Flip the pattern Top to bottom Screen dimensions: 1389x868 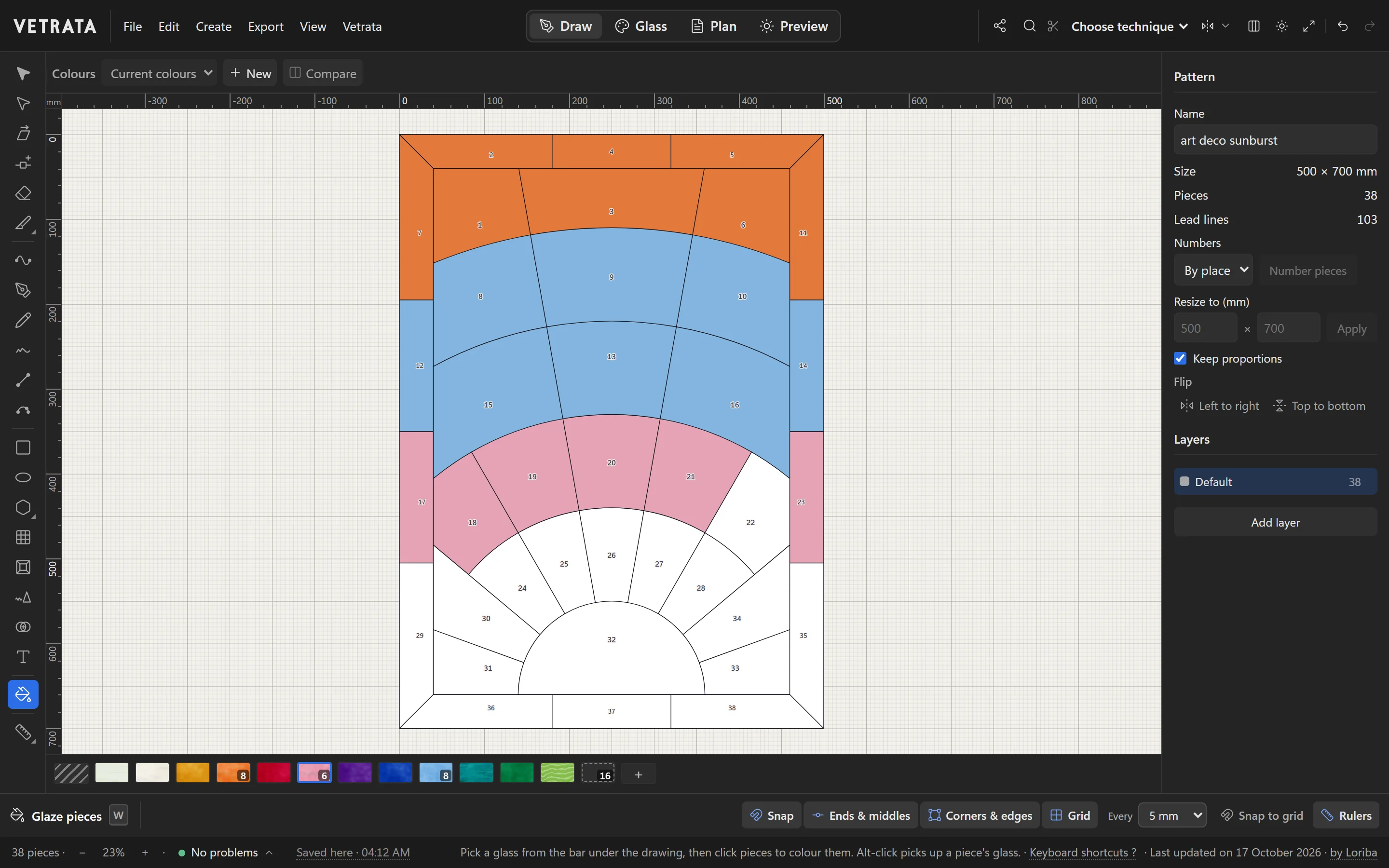1320,406
